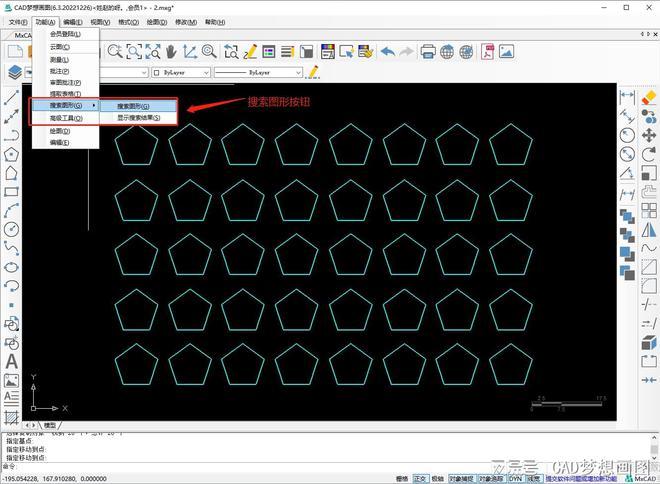Toggle 对象捕捉 object snap in status bar
660x484 pixels.
(461, 479)
